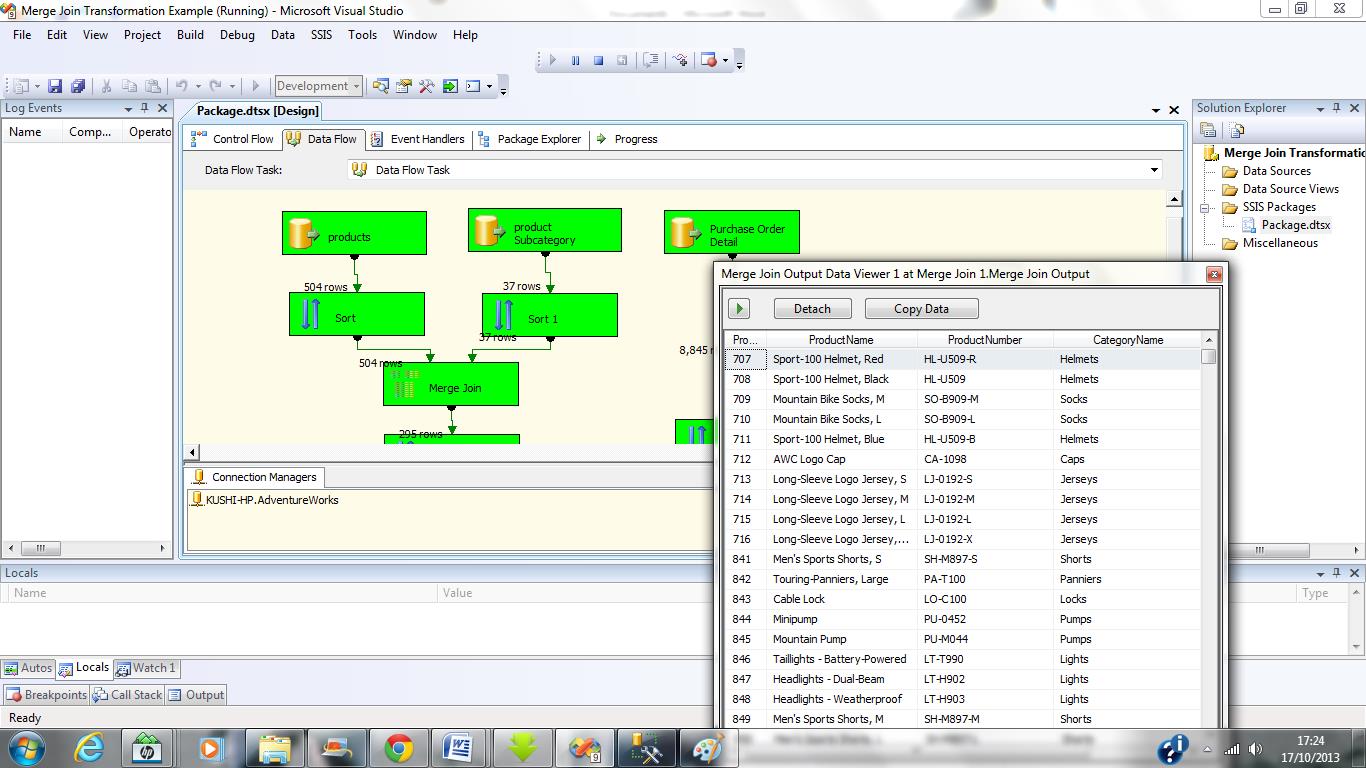This screenshot has height=768, width=1366.
Task: Click the Save All toolbar icon
Action: click(77, 87)
